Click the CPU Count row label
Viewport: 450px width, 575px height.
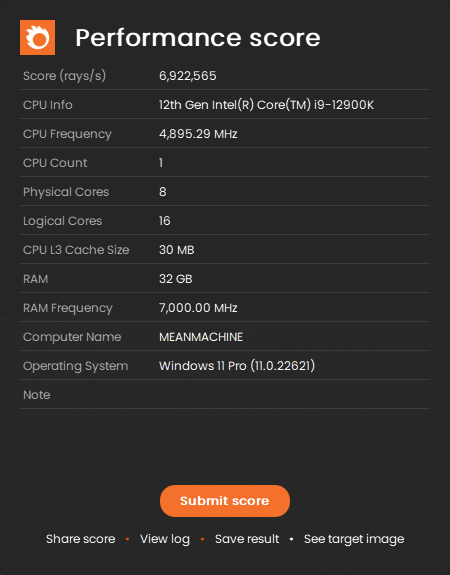coord(55,163)
